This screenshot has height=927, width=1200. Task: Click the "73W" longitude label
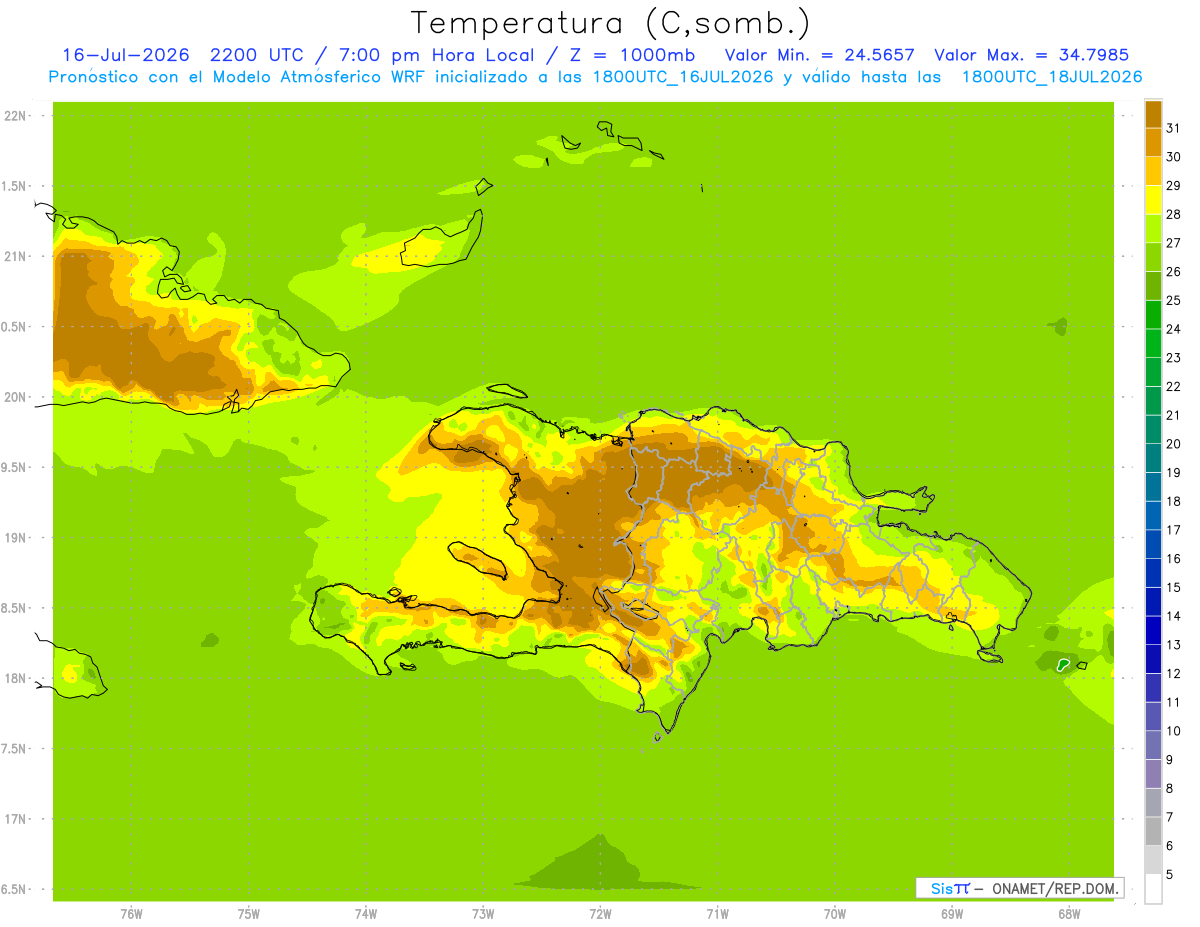pyautogui.click(x=483, y=914)
